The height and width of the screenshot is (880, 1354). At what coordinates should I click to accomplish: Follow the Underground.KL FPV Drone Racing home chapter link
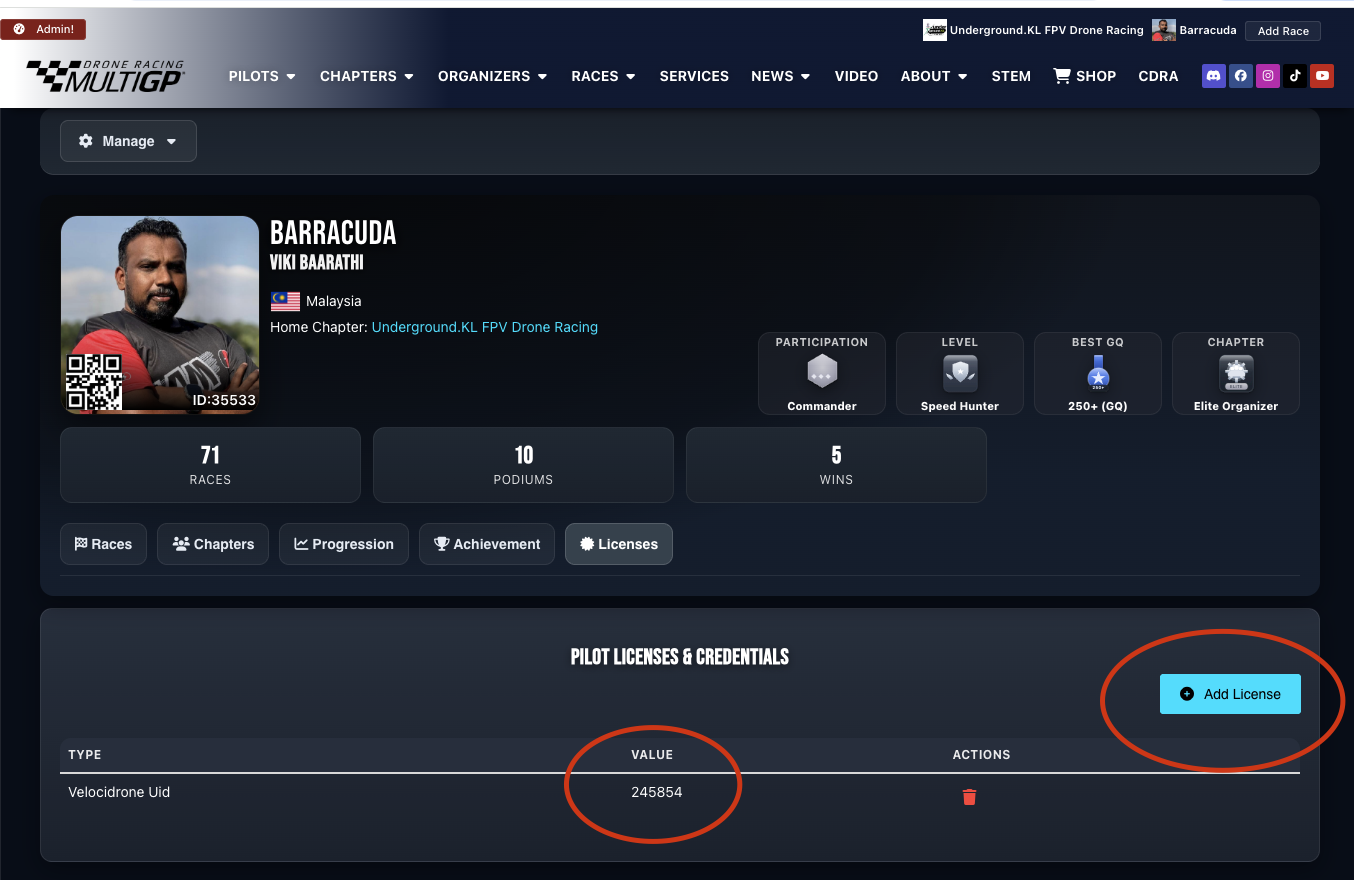coord(484,327)
